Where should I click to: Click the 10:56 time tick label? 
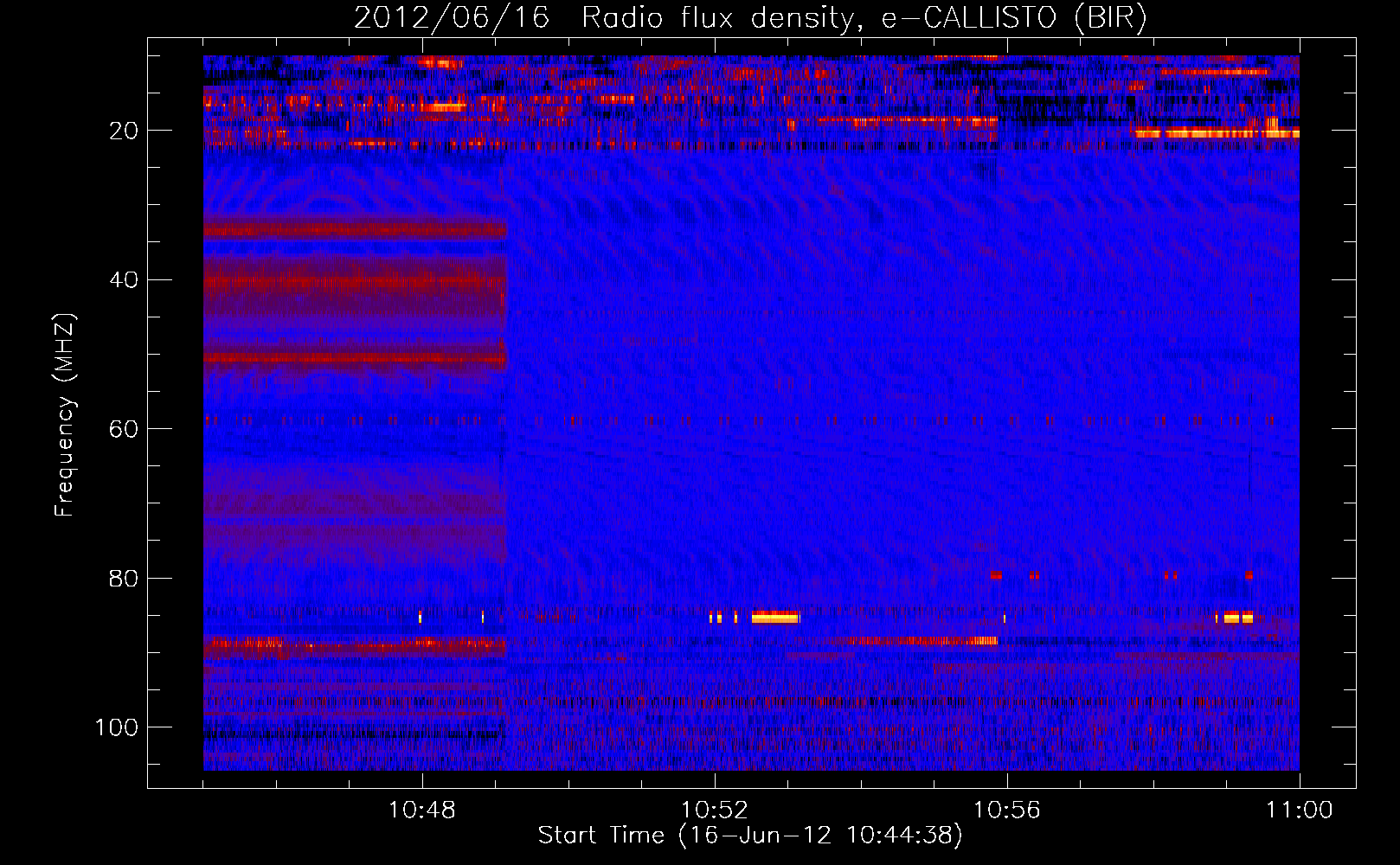(1007, 811)
